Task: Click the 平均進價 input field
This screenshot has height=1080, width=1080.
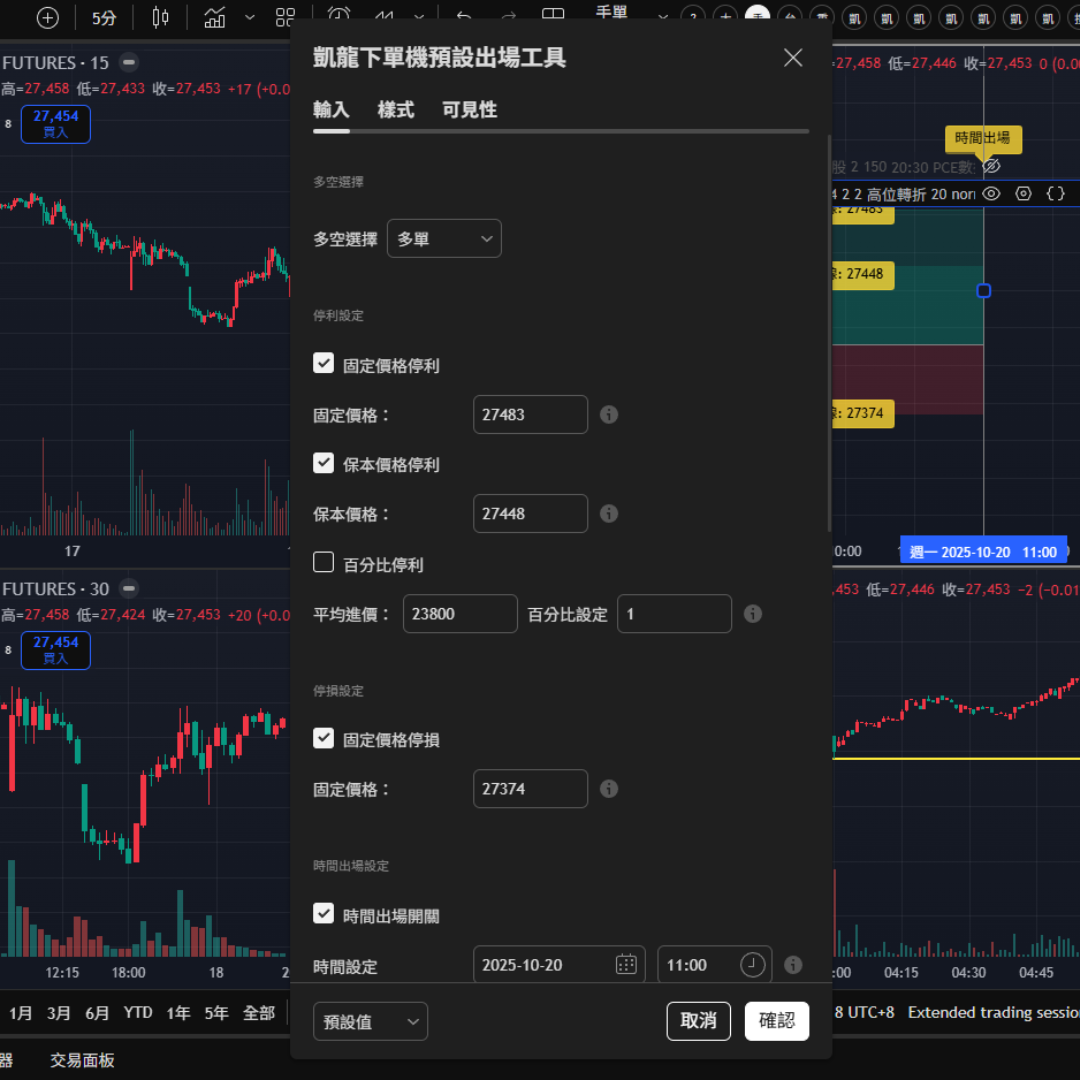Action: 460,614
